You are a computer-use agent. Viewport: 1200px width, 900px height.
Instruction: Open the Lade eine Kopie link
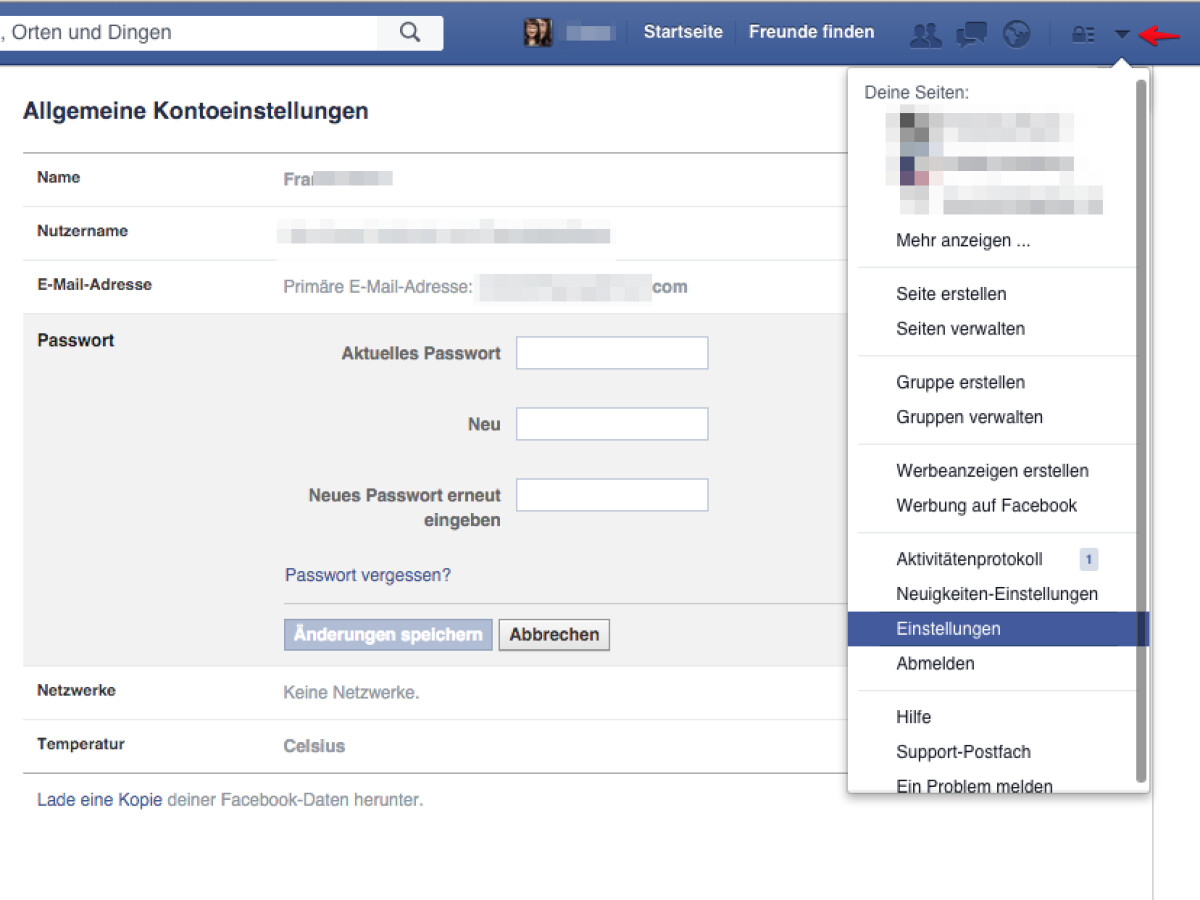tap(100, 800)
